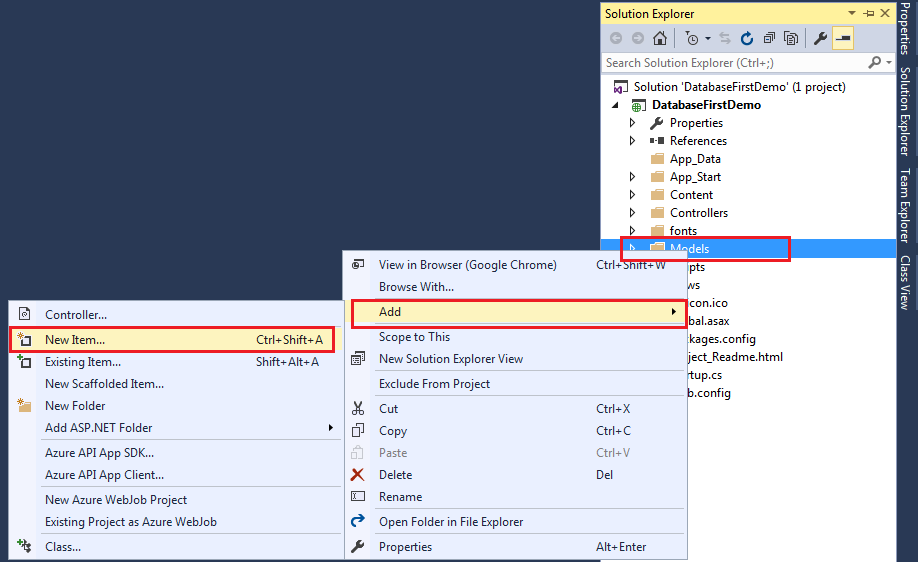
Task: Choose Azure API App Client...
Action: (x=176, y=475)
